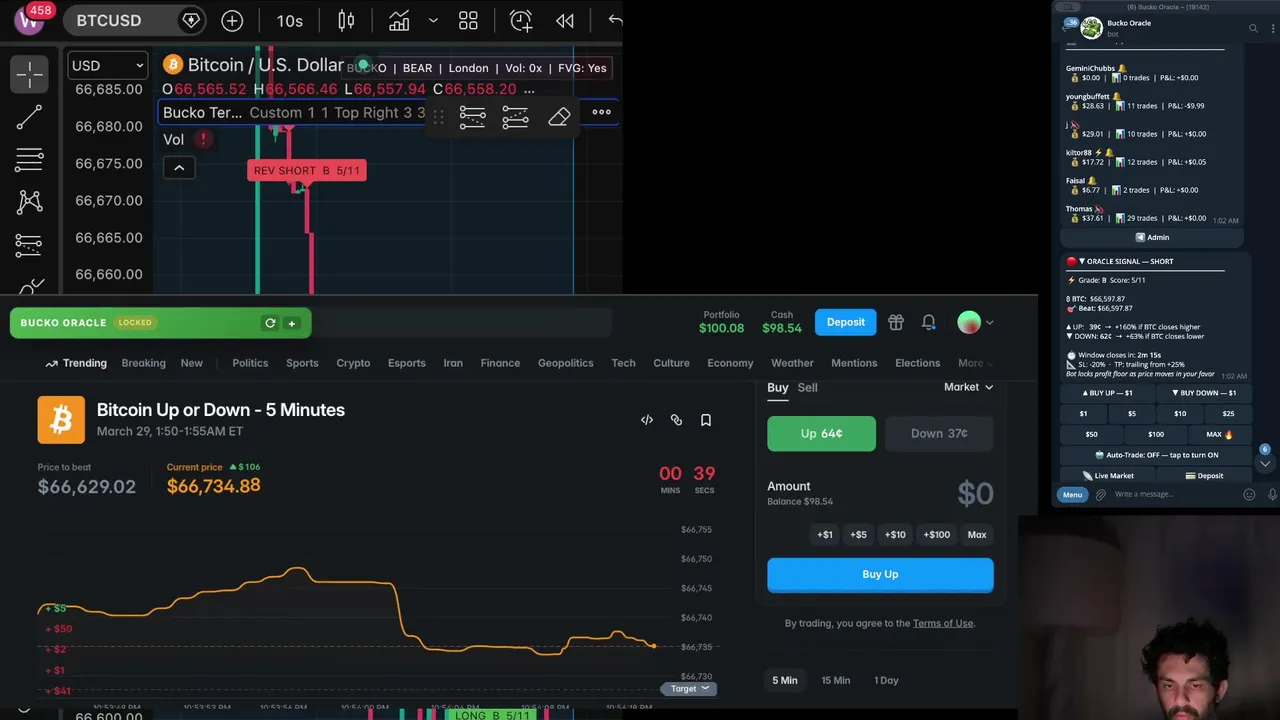This screenshot has height=720, width=1280.
Task: Select the Up 64¢ outcome
Action: (x=821, y=434)
